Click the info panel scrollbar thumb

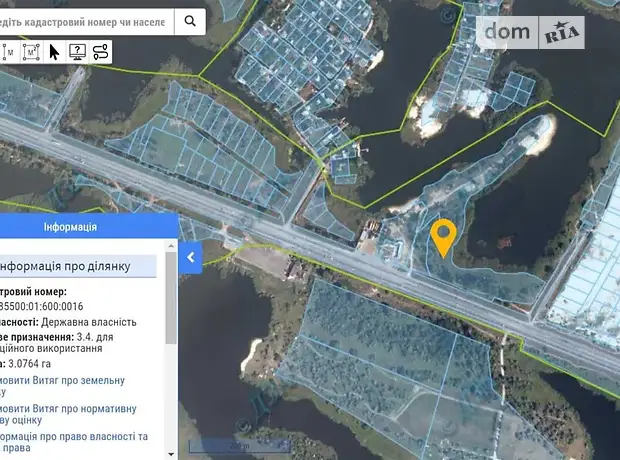coord(171,297)
